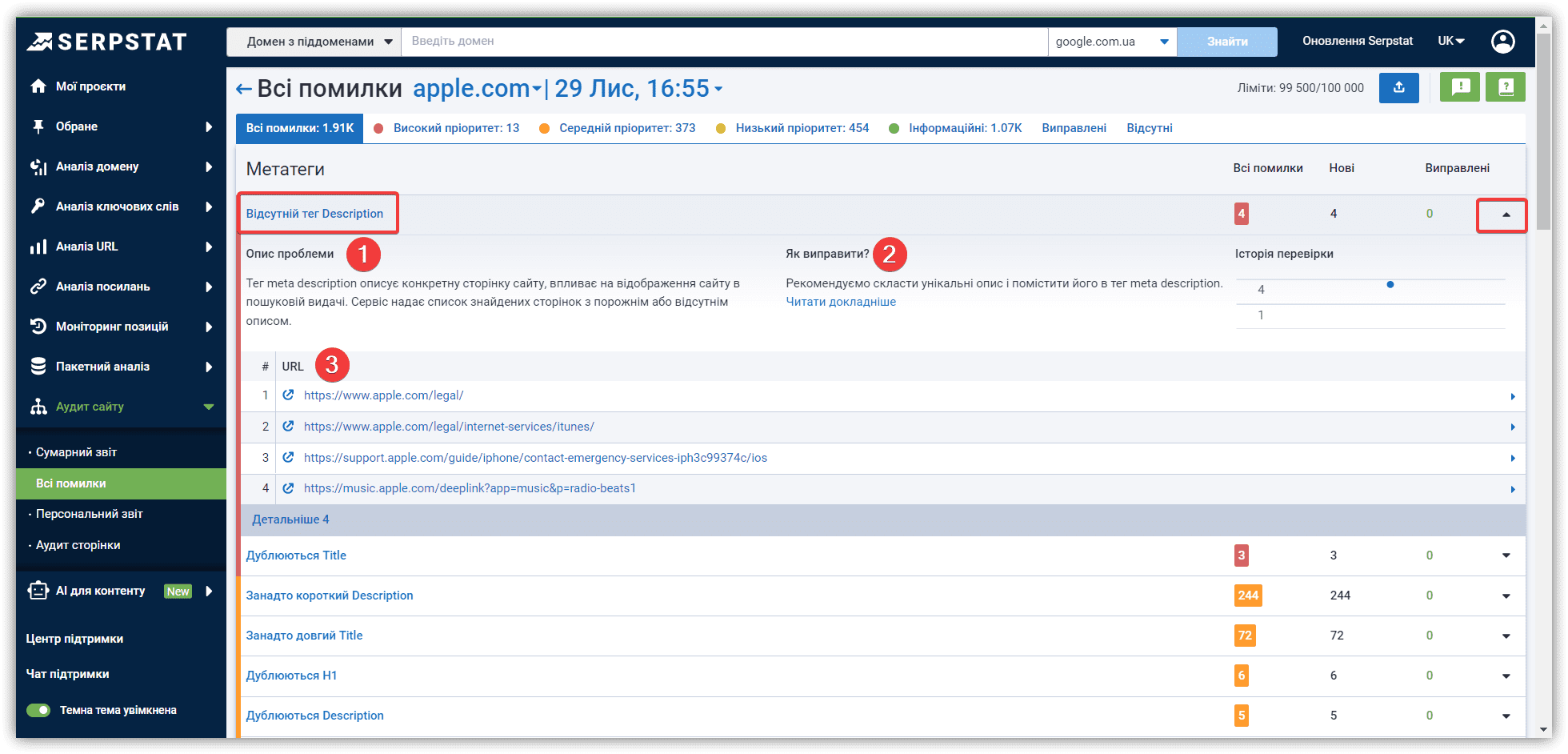
Task: Expand the Занадто короткий Description row
Action: coord(1506,596)
